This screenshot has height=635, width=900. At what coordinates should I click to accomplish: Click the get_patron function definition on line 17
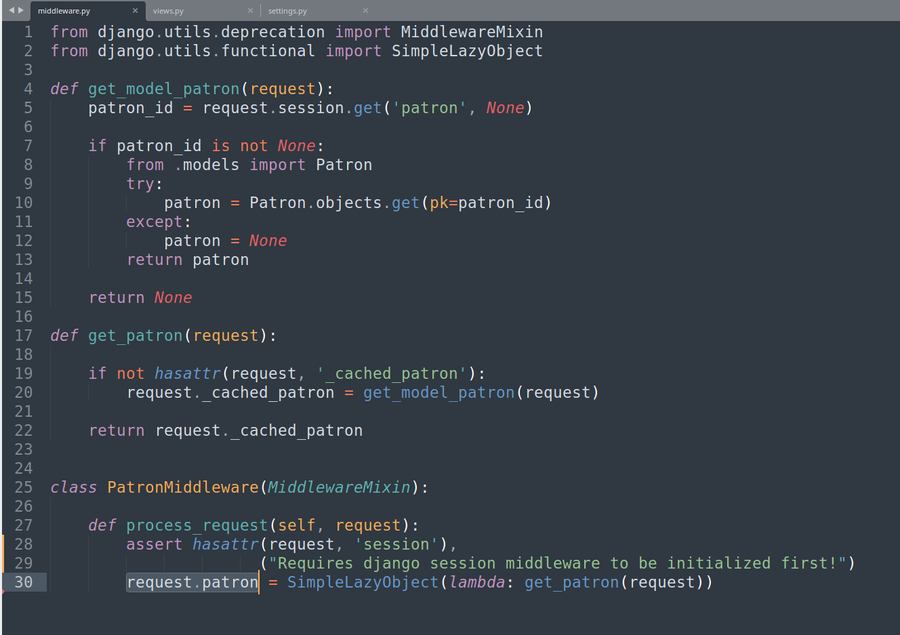click(x=135, y=335)
